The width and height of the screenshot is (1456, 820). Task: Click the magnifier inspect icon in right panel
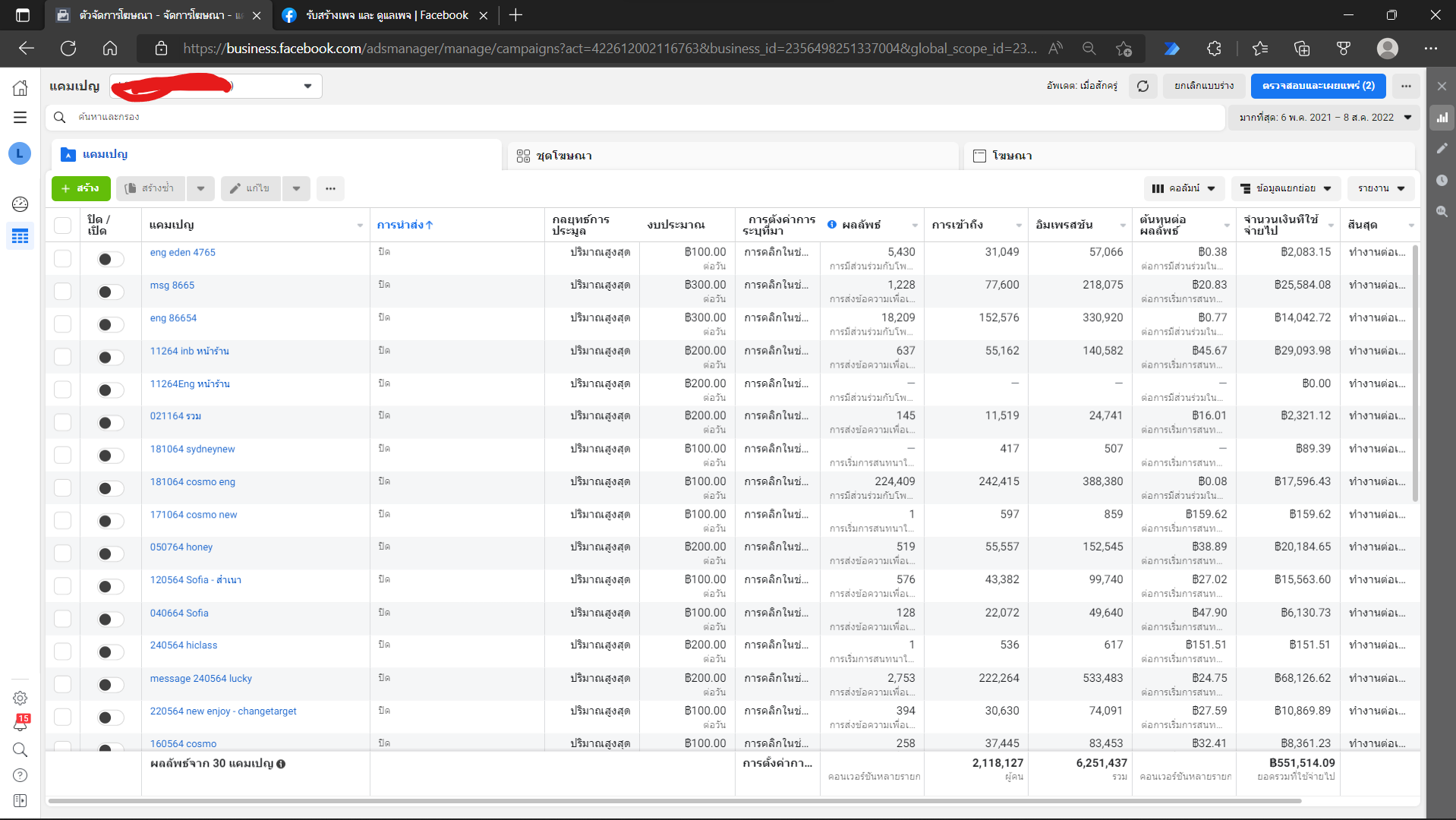(x=1442, y=211)
